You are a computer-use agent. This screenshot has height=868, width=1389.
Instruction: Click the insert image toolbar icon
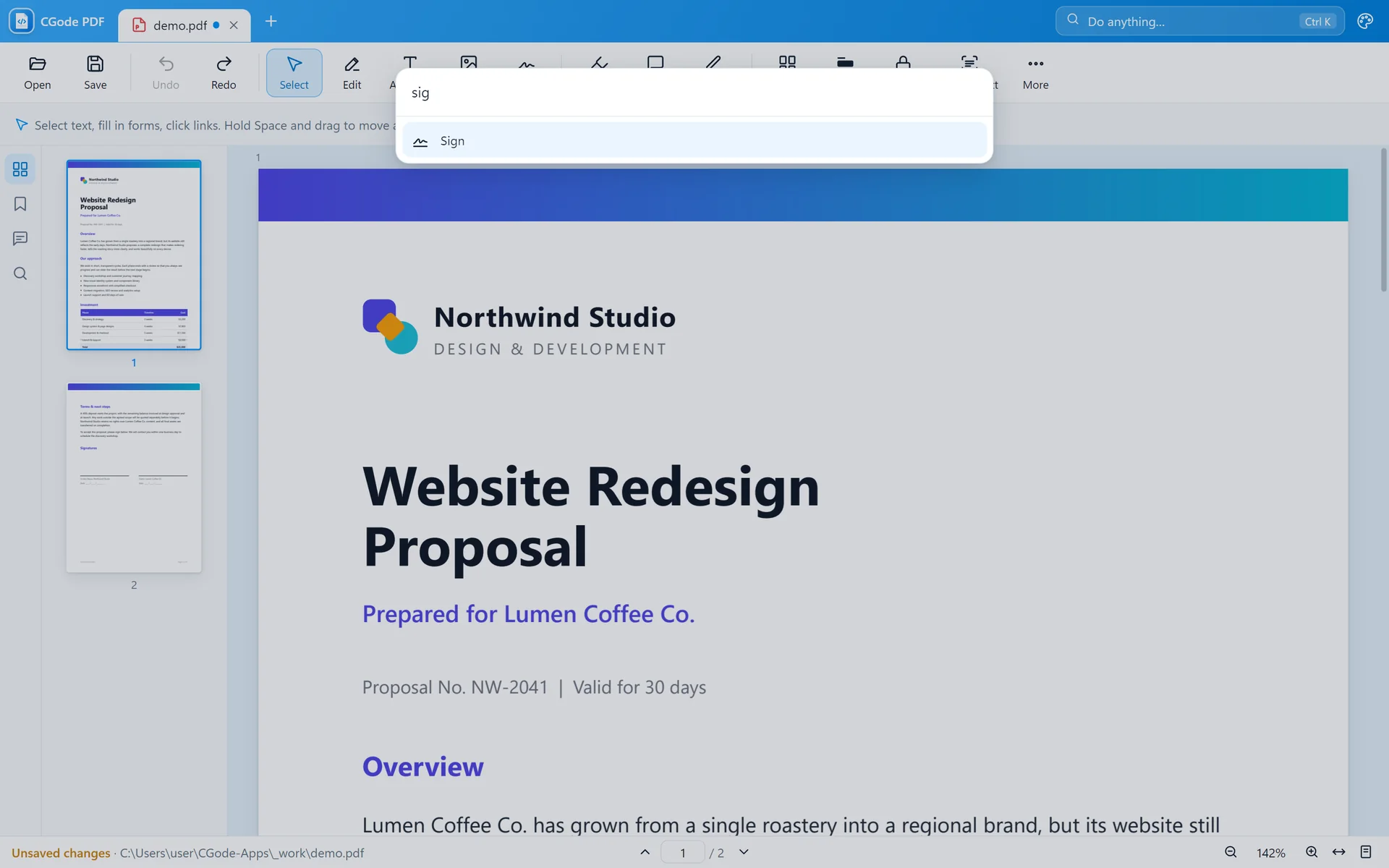pyautogui.click(x=469, y=62)
